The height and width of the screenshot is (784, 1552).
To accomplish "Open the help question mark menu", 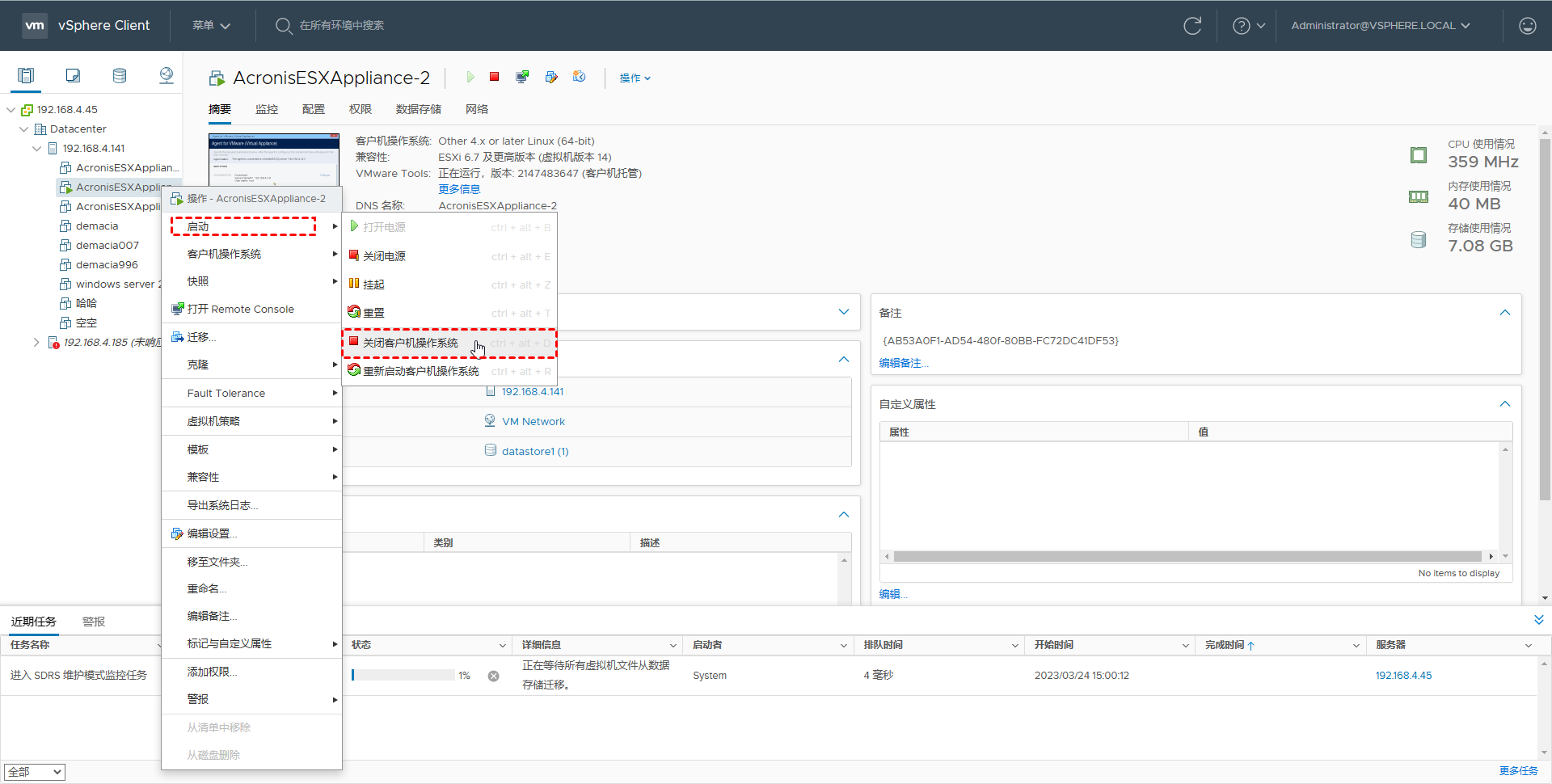I will pos(1248,26).
